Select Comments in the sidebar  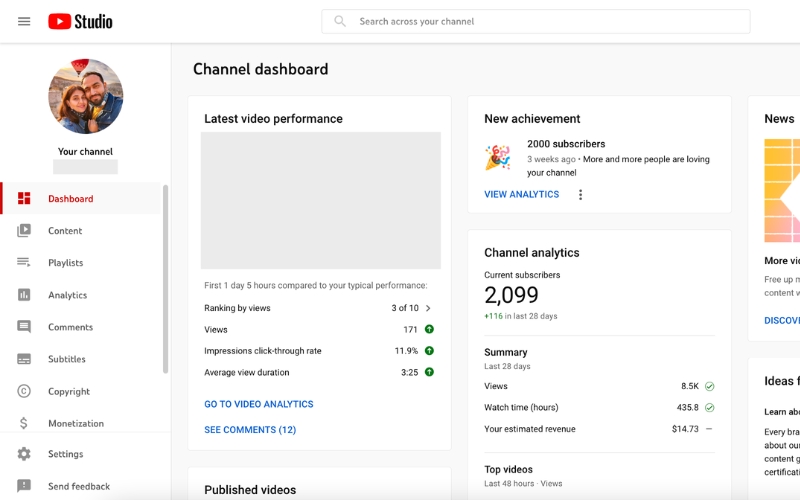81,327
